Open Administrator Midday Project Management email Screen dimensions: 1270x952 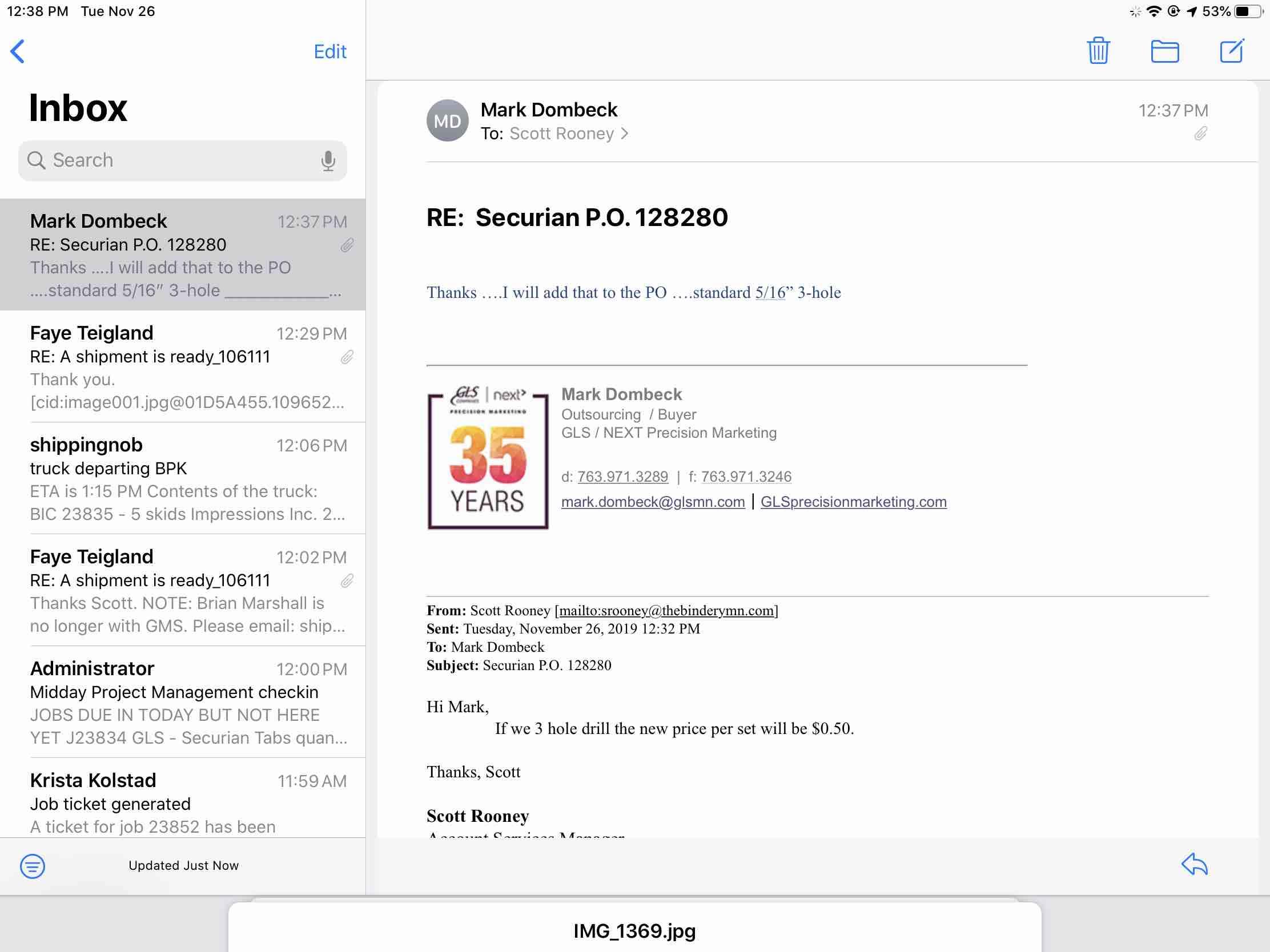(184, 703)
